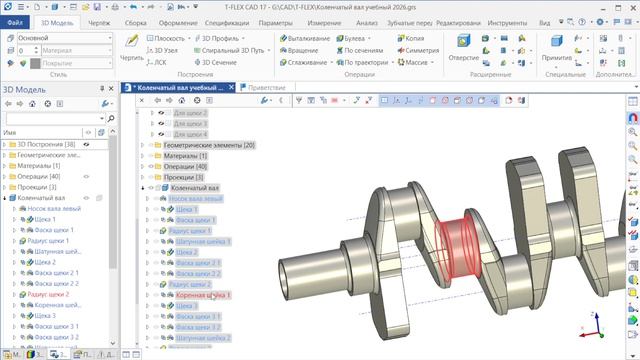Toggle visibility eye of Коленчатый вал in left panel
Image resolution: width=640 pixels, height=360 pixels.
[x=86, y=198]
